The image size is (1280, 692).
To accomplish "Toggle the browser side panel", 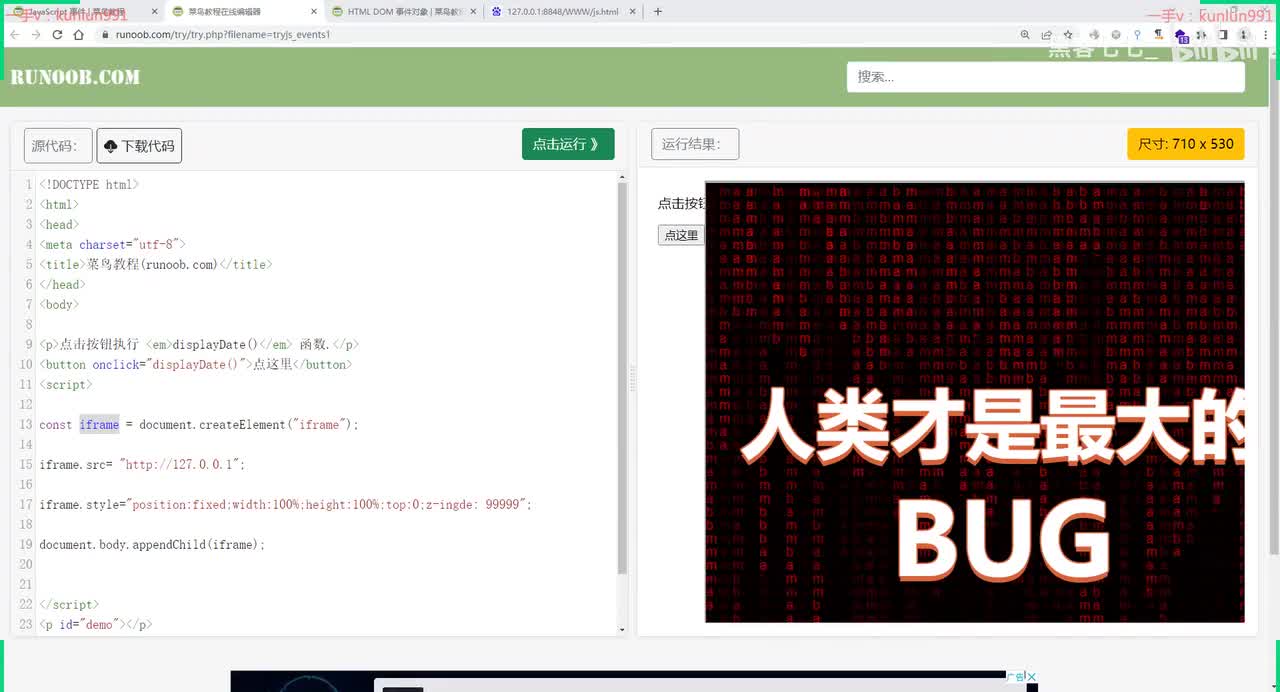I will click(x=1222, y=34).
